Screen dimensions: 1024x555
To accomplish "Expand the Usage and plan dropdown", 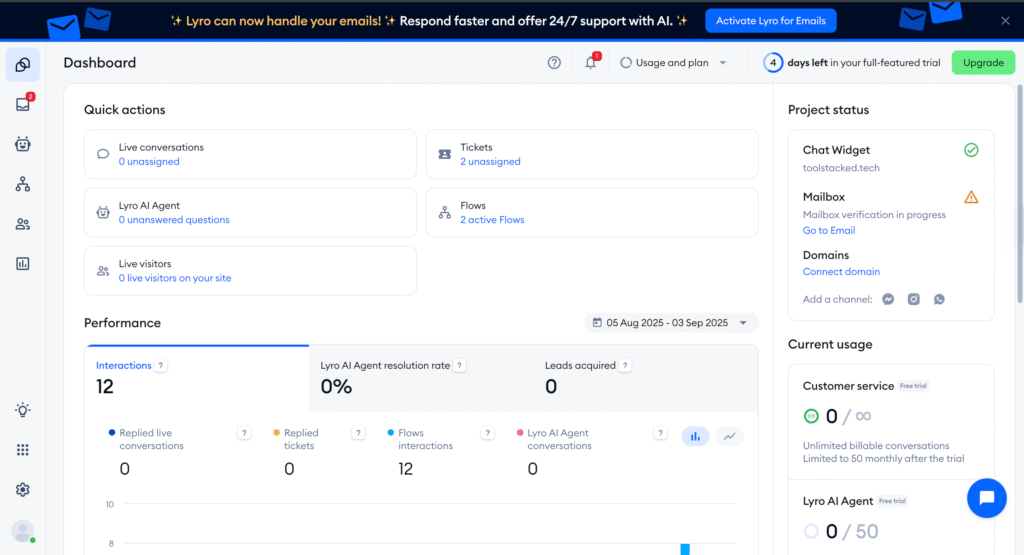I will (673, 63).
